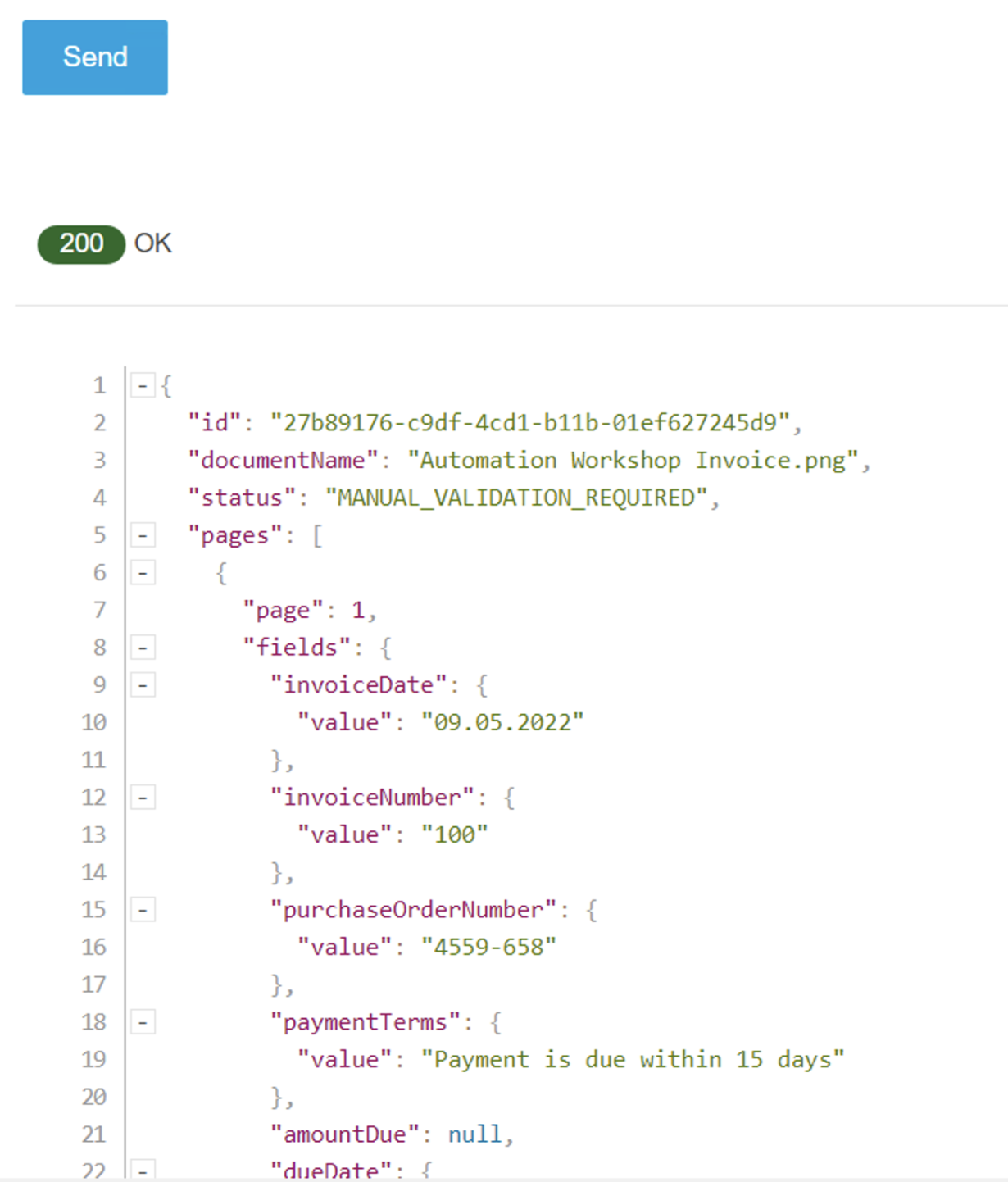Click the "documentName" key
1008x1182 pixels.
point(284,461)
